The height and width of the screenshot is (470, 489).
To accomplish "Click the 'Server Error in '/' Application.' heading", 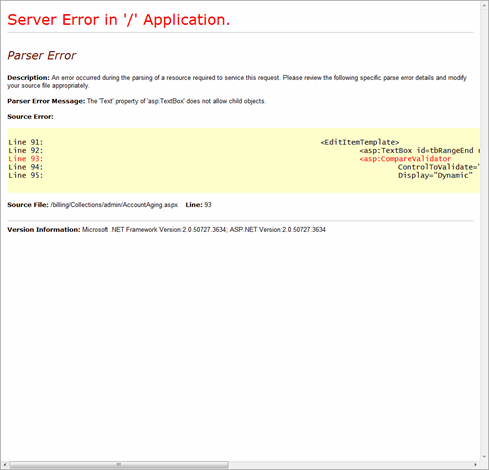I will pyautogui.click(x=119, y=20).
